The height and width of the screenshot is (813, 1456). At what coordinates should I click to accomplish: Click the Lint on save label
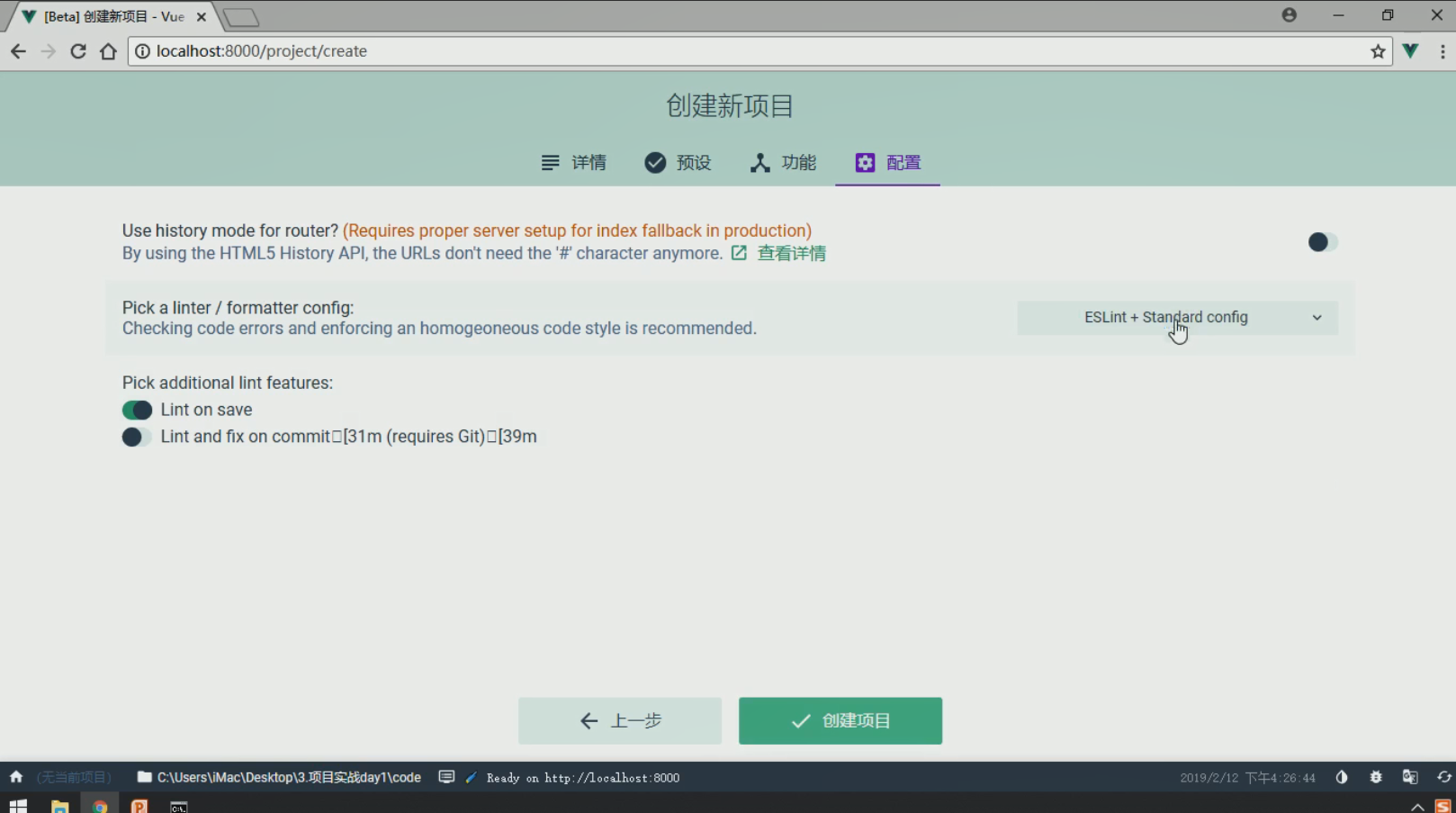(x=206, y=410)
